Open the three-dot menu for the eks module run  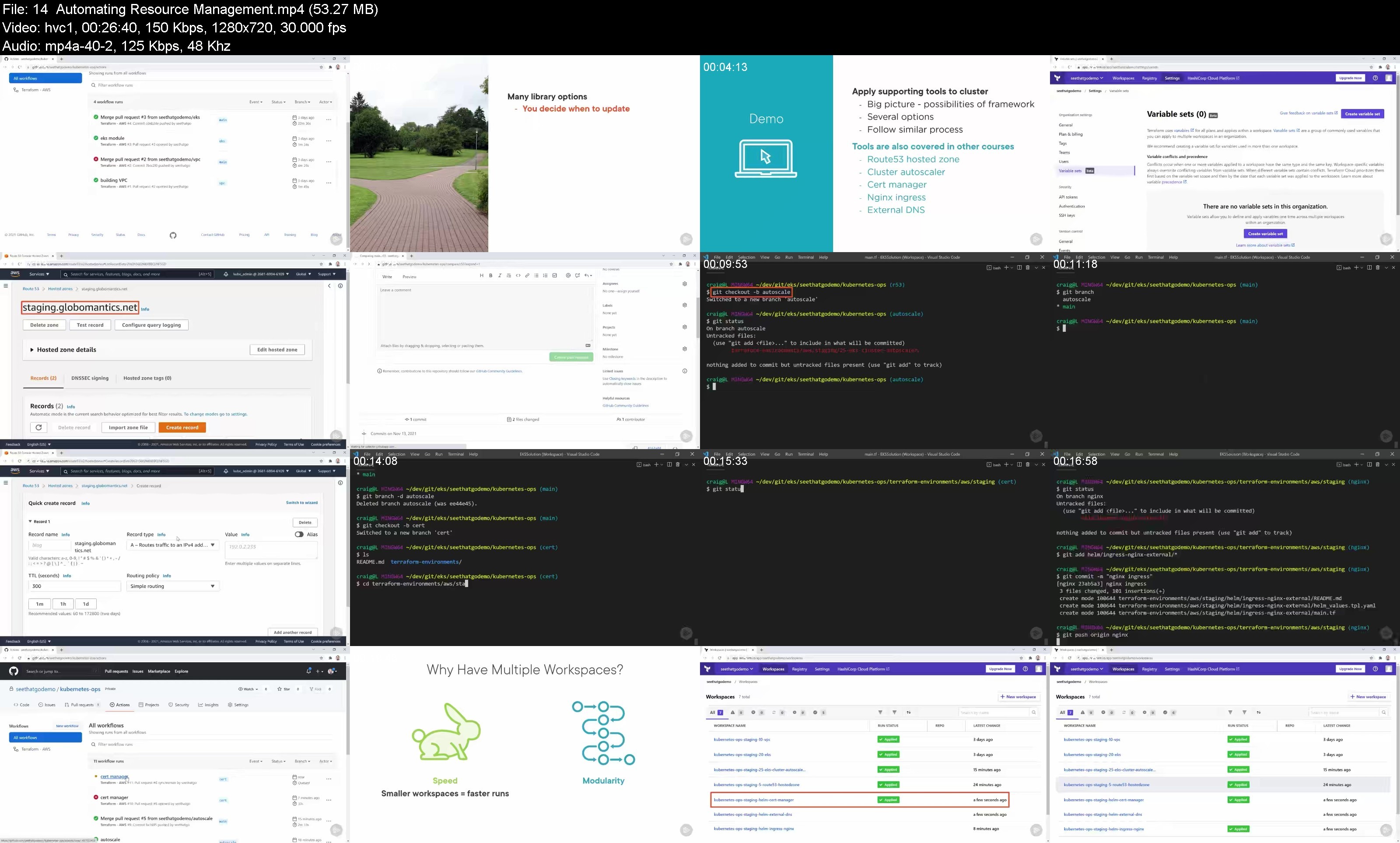[329, 141]
